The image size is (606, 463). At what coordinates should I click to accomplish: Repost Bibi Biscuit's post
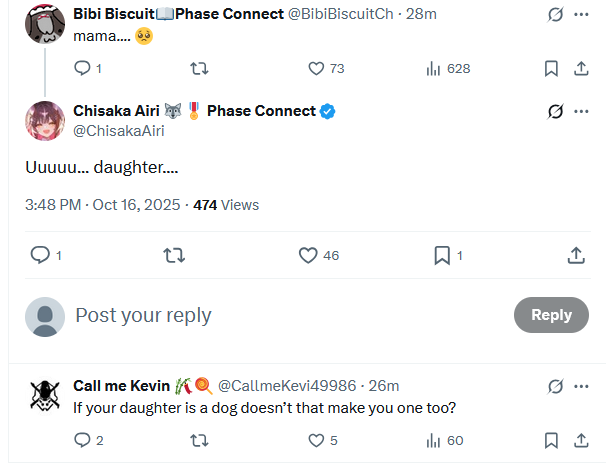[199, 68]
